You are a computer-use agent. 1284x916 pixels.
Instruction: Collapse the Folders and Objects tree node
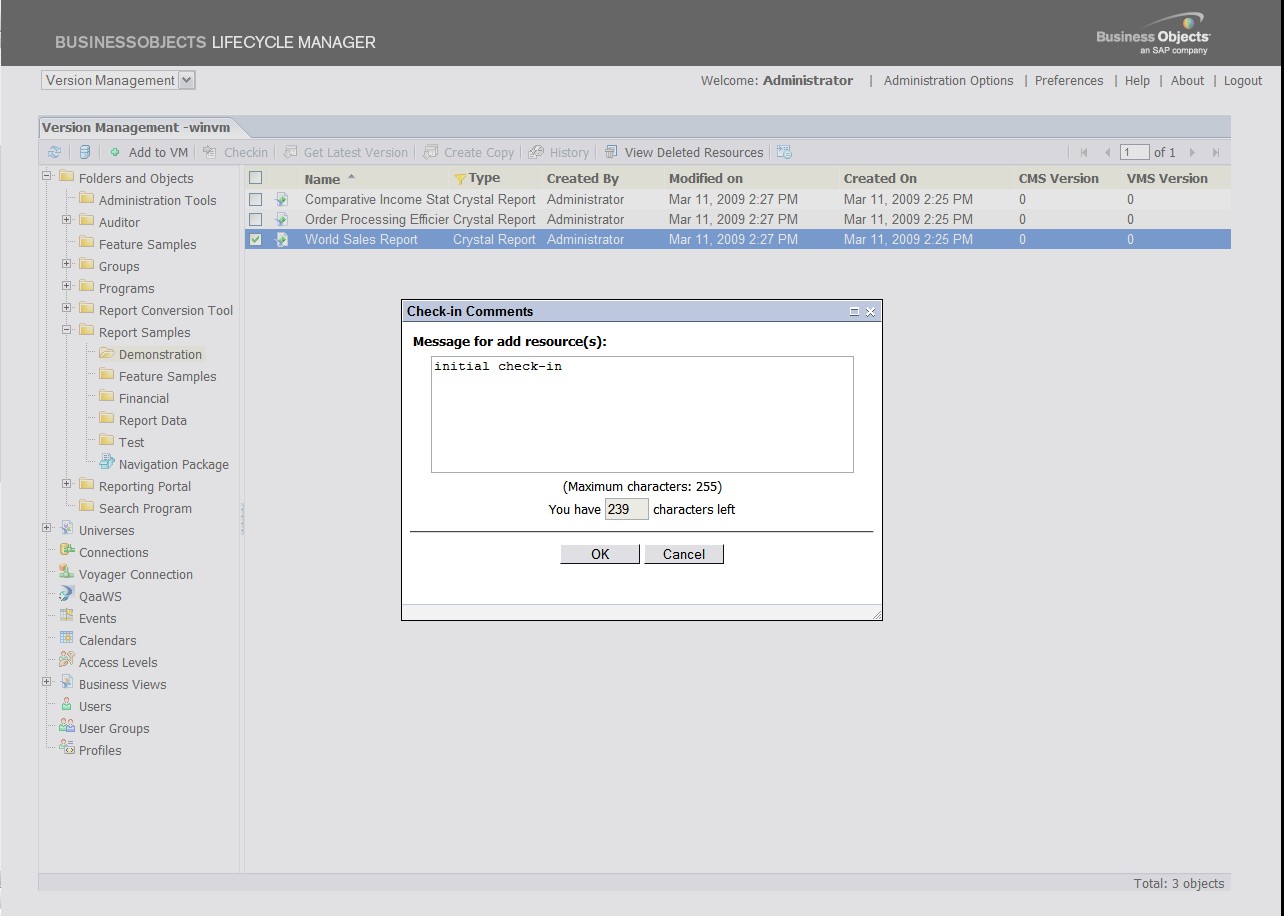pyautogui.click(x=46, y=176)
